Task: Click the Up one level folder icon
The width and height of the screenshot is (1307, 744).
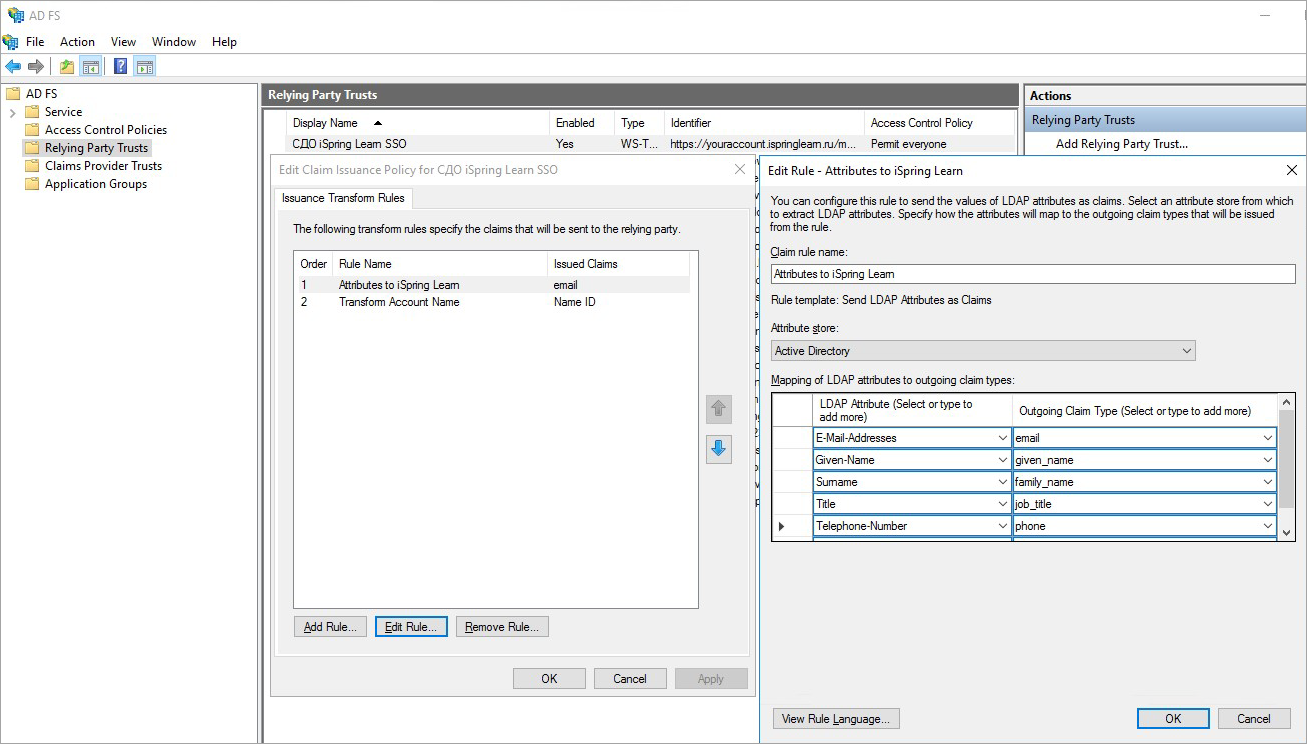Action: [66, 67]
